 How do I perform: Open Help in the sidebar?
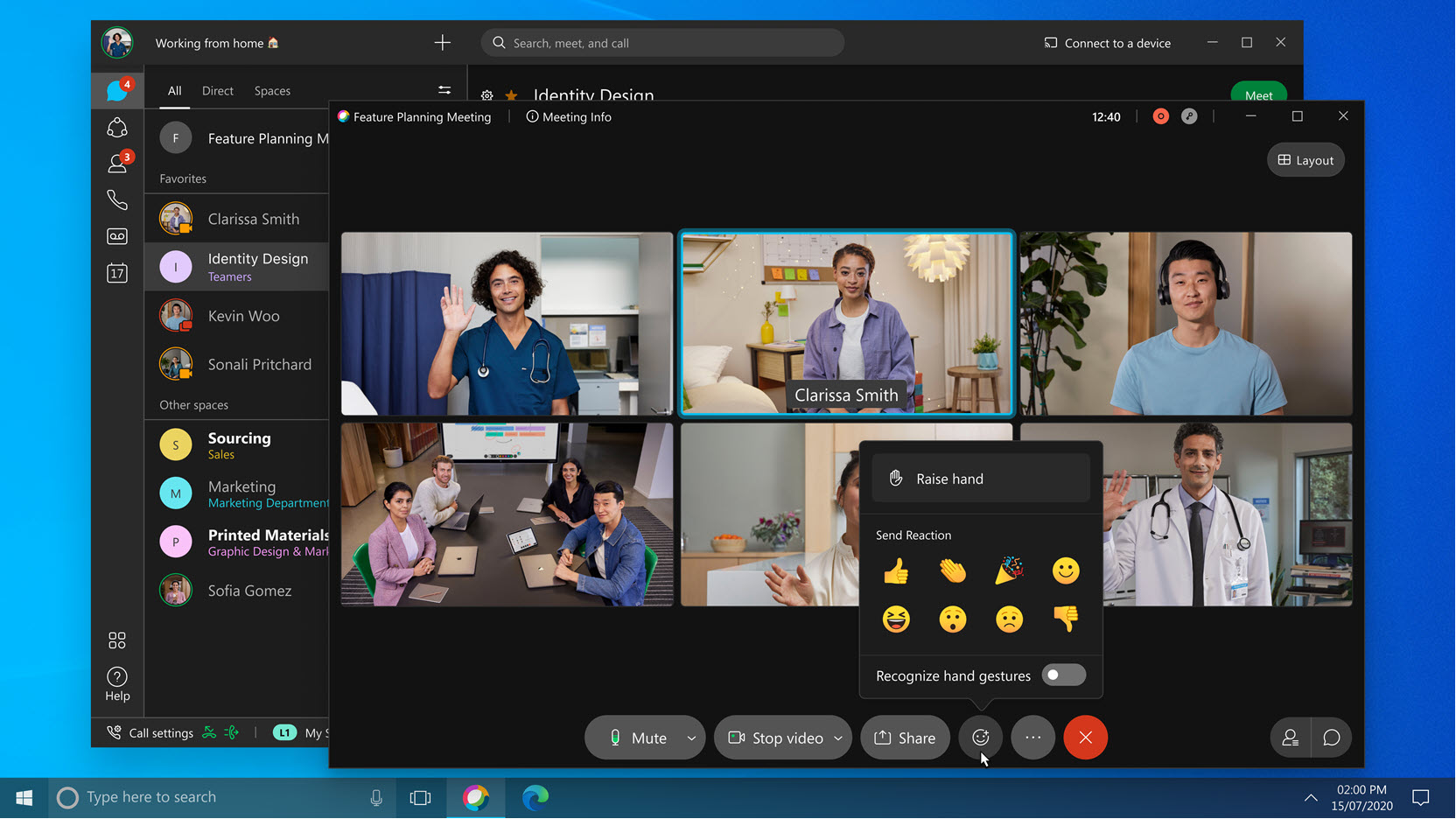point(117,684)
